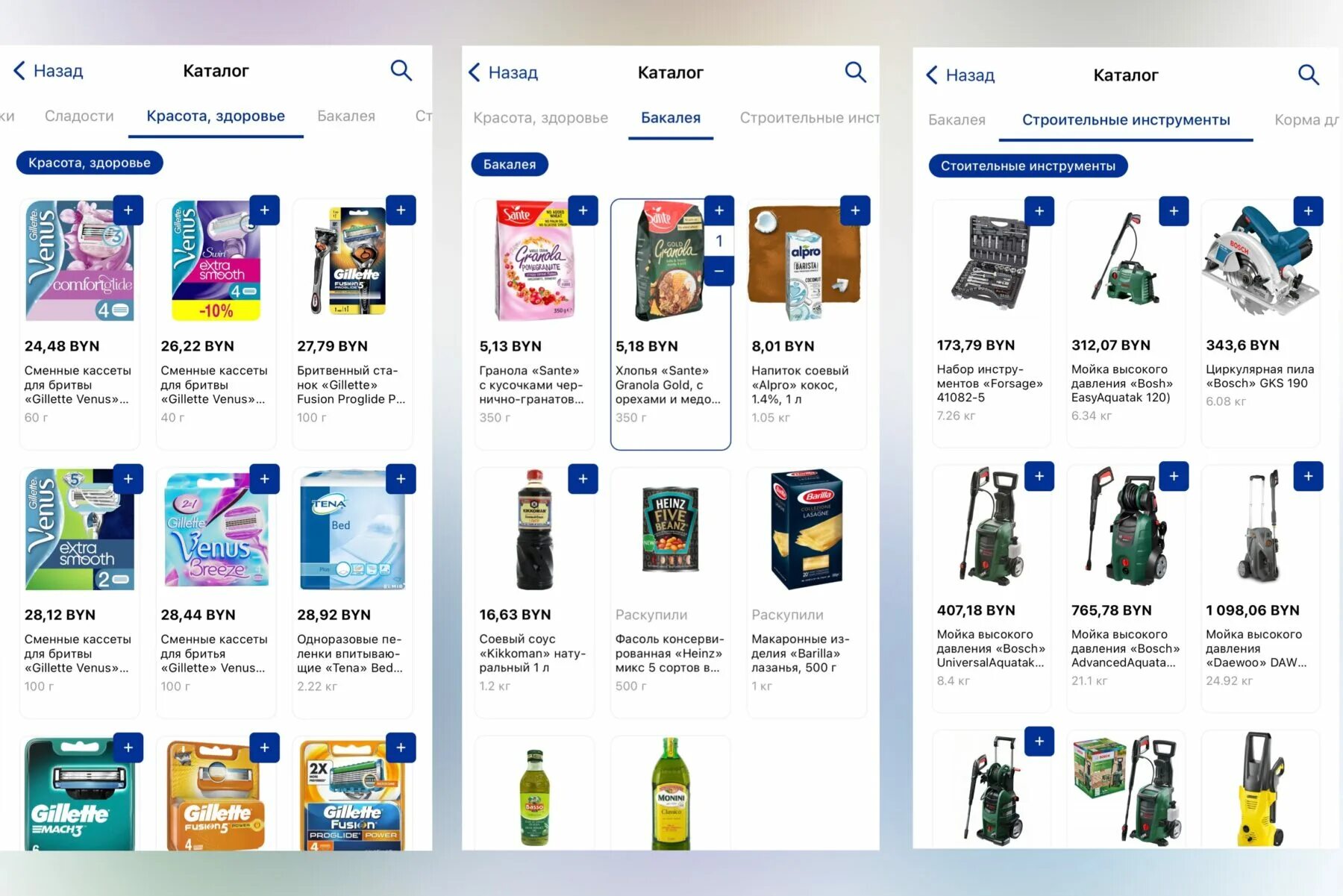Viewport: 1343px width, 896px height.
Task: Add Alpro coconut soy drink to cart
Action: click(x=855, y=210)
